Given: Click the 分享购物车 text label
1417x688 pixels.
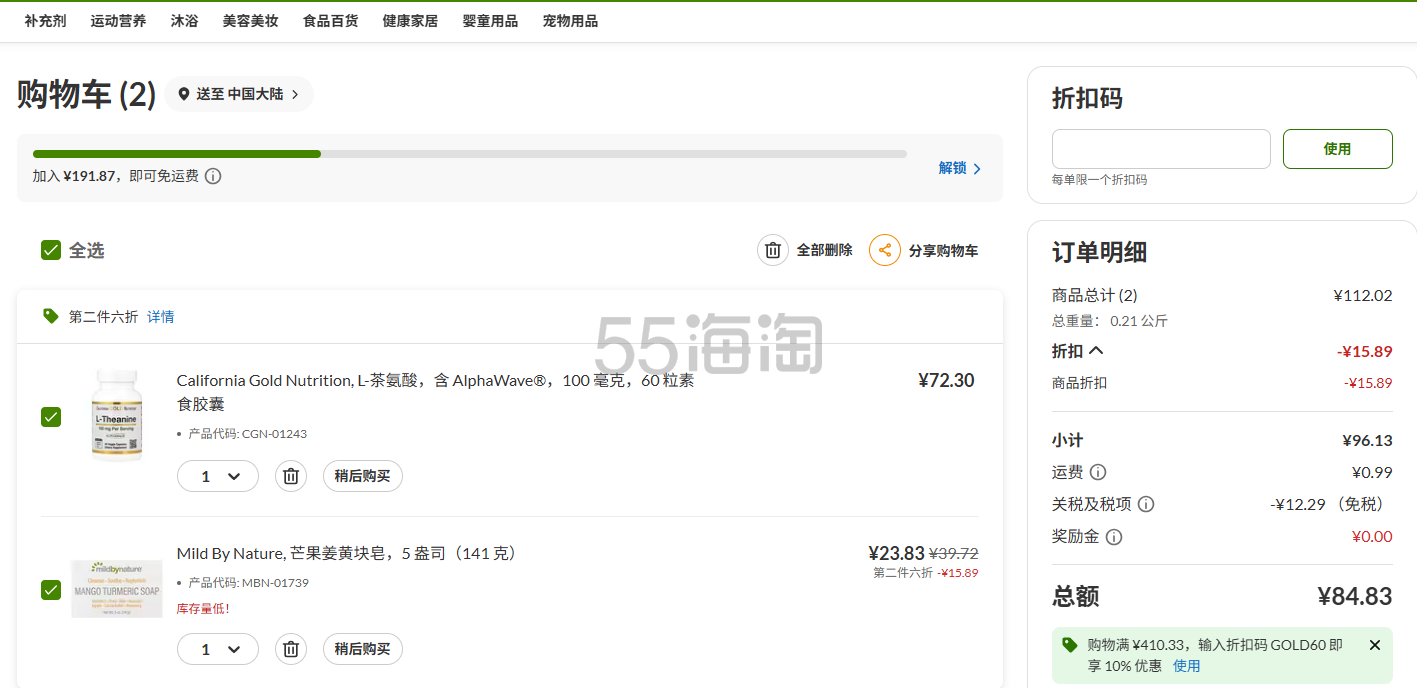Looking at the screenshot, I should point(943,250).
